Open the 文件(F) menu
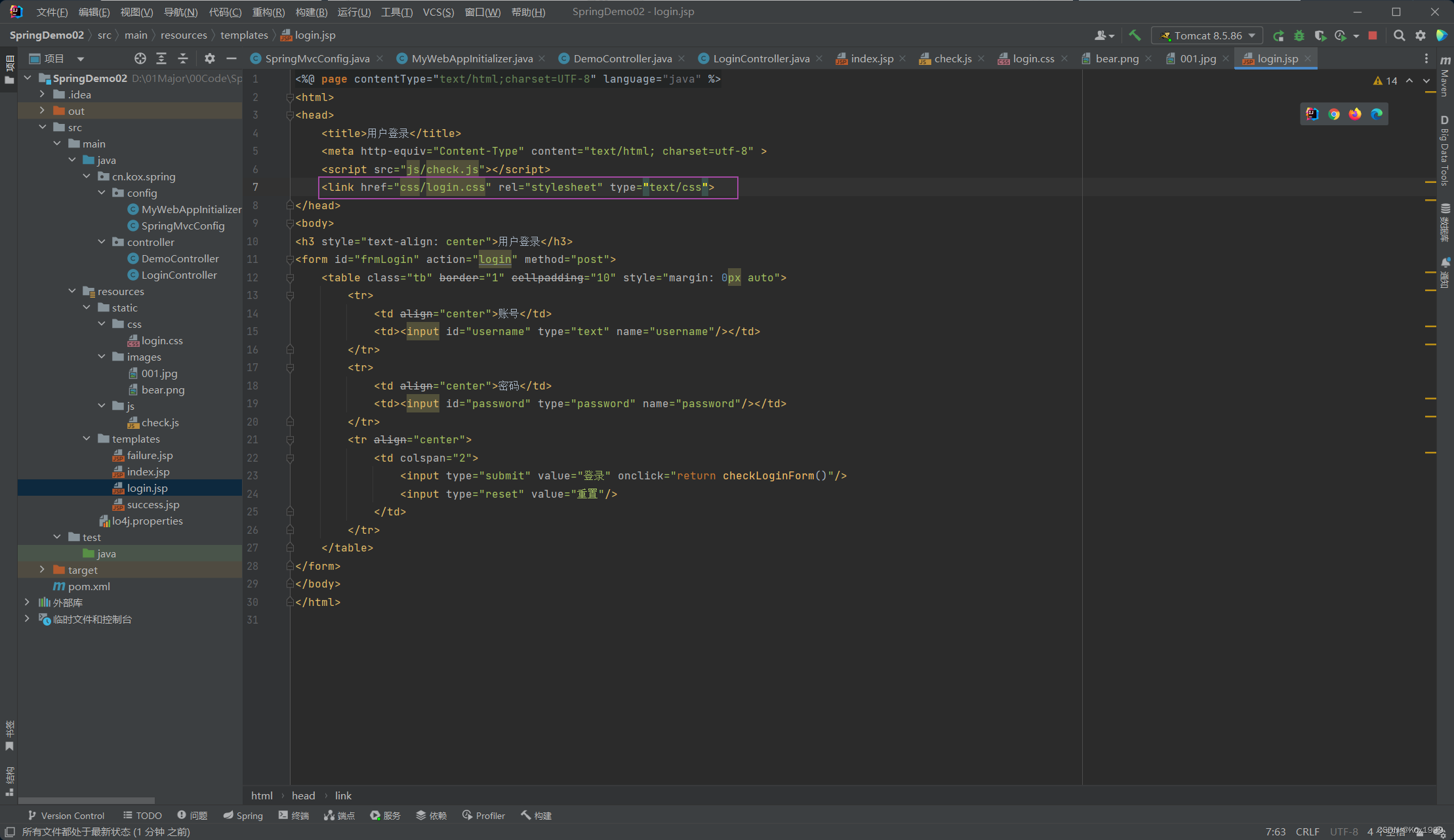Image resolution: width=1454 pixels, height=840 pixels. (x=52, y=12)
